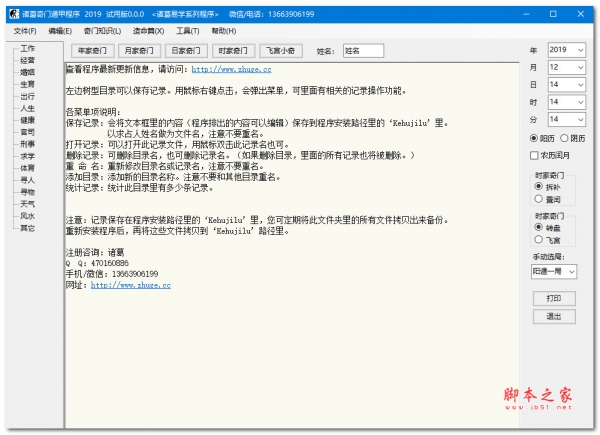Viewport: 600px width, 435px height.
Task: Select the 体育 tree item
Action: coord(28,168)
